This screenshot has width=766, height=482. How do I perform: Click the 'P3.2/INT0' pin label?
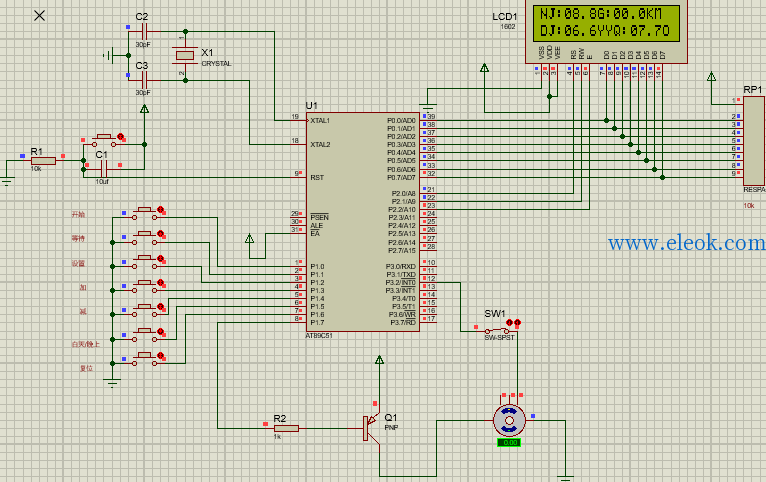[x=401, y=283]
